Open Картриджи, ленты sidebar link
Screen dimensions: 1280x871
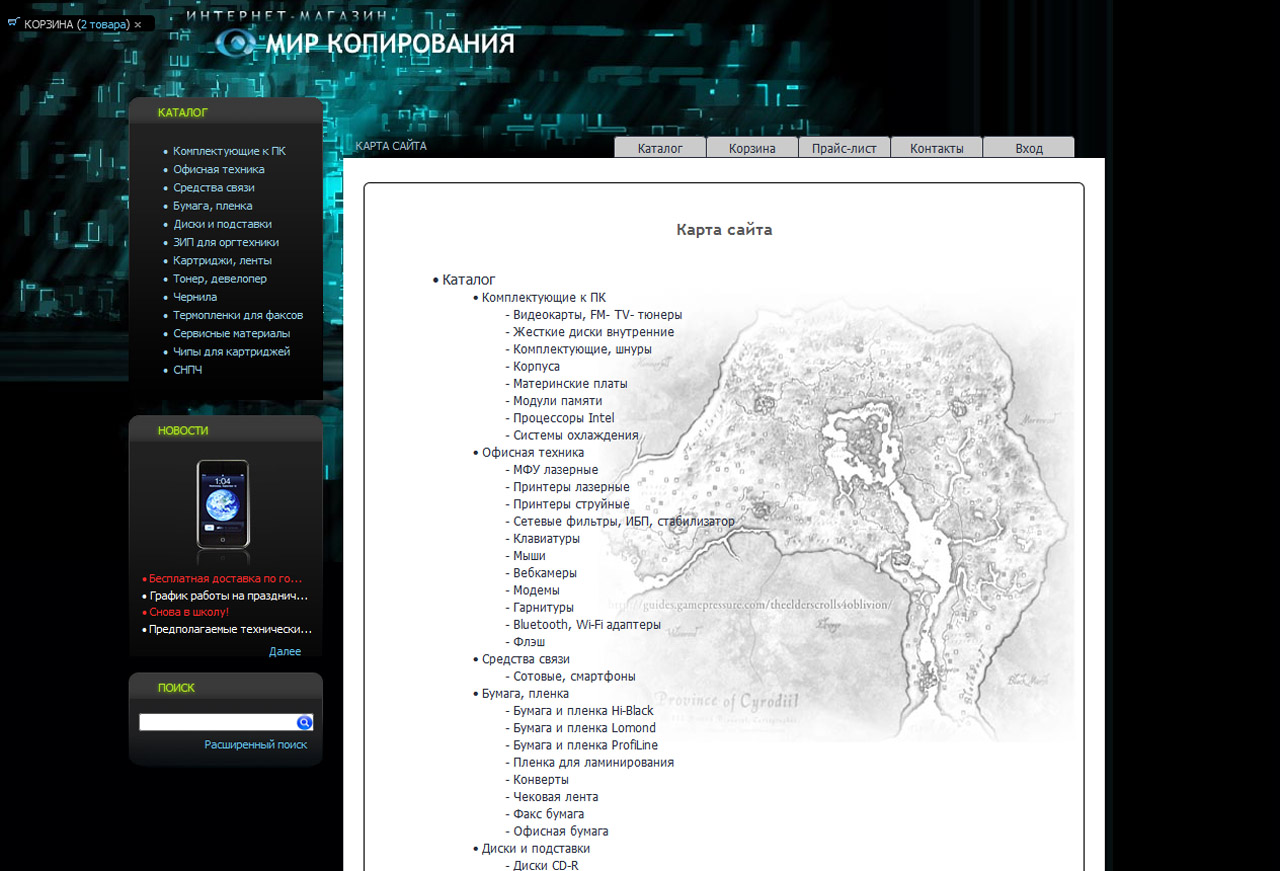pyautogui.click(x=222, y=260)
